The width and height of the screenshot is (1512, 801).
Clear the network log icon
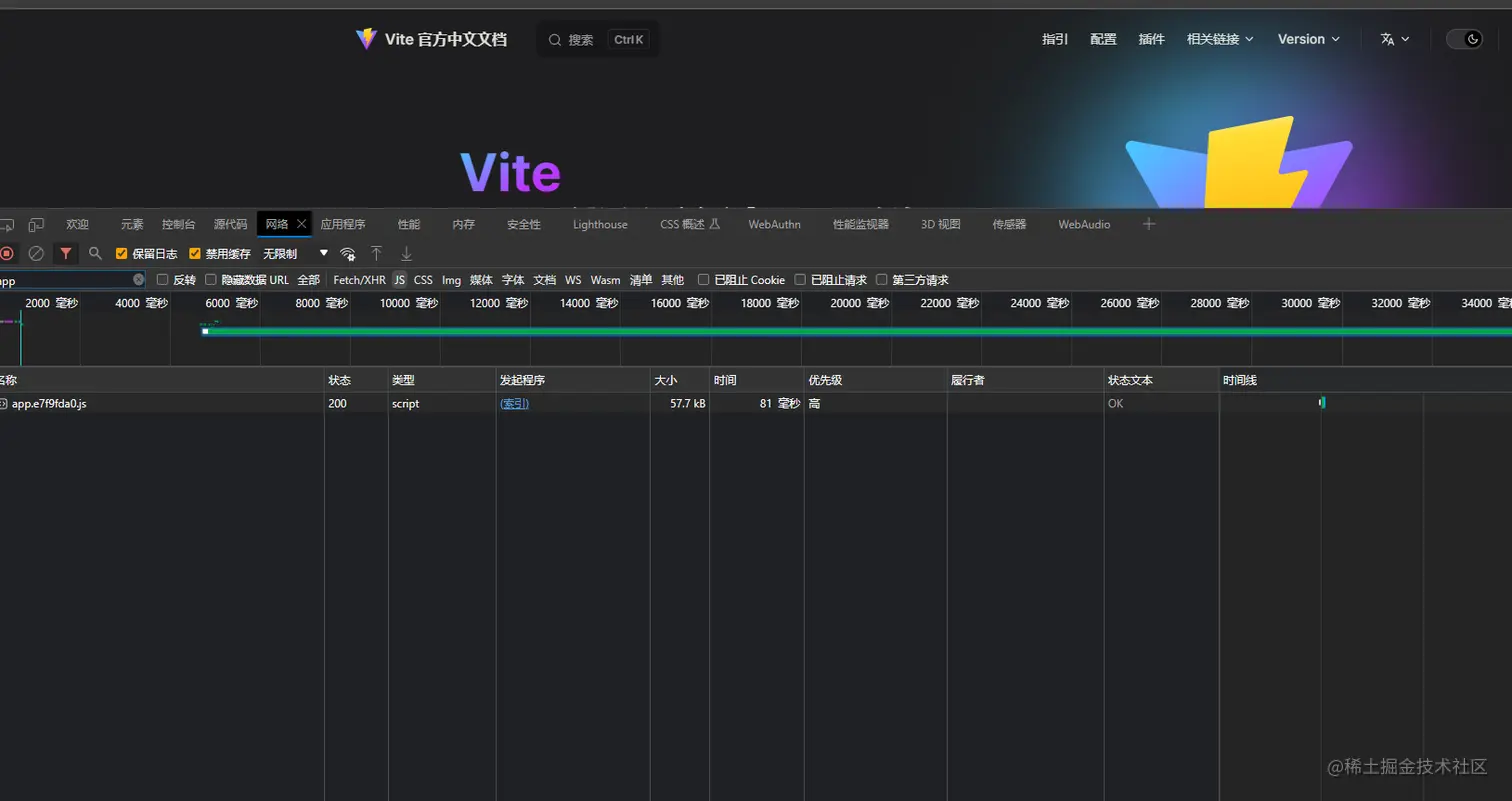(x=36, y=254)
